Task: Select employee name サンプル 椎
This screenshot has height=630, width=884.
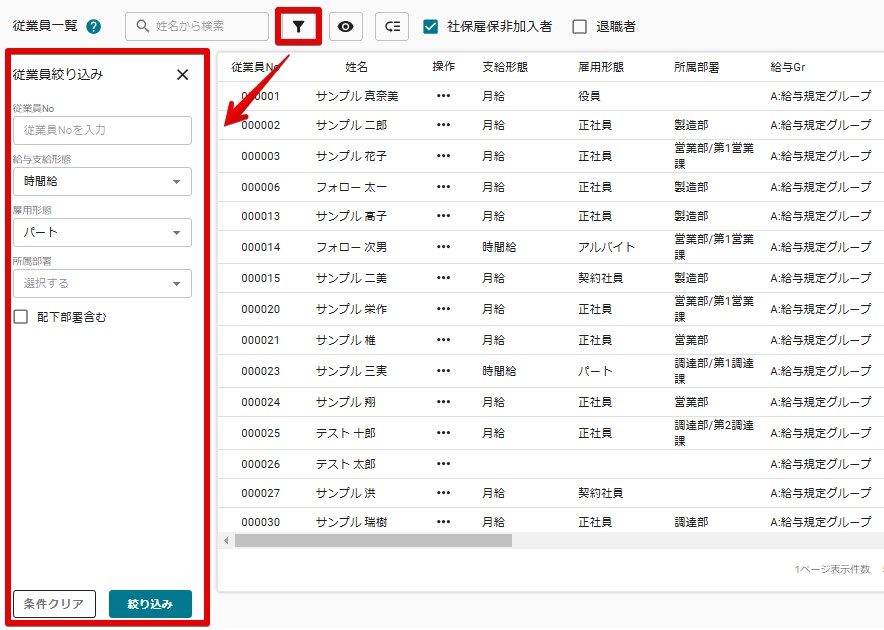Action: tap(346, 340)
